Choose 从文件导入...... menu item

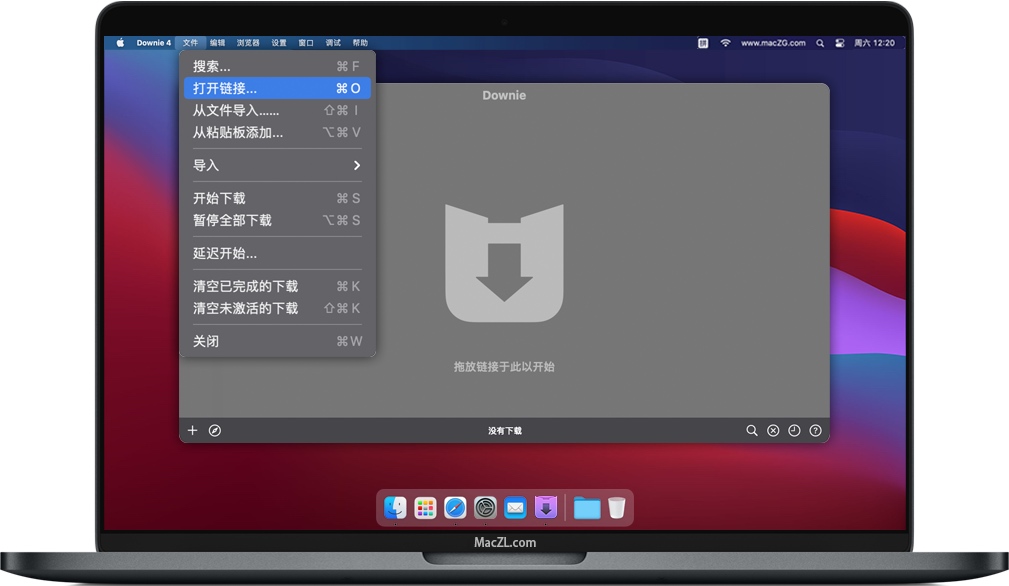277,111
